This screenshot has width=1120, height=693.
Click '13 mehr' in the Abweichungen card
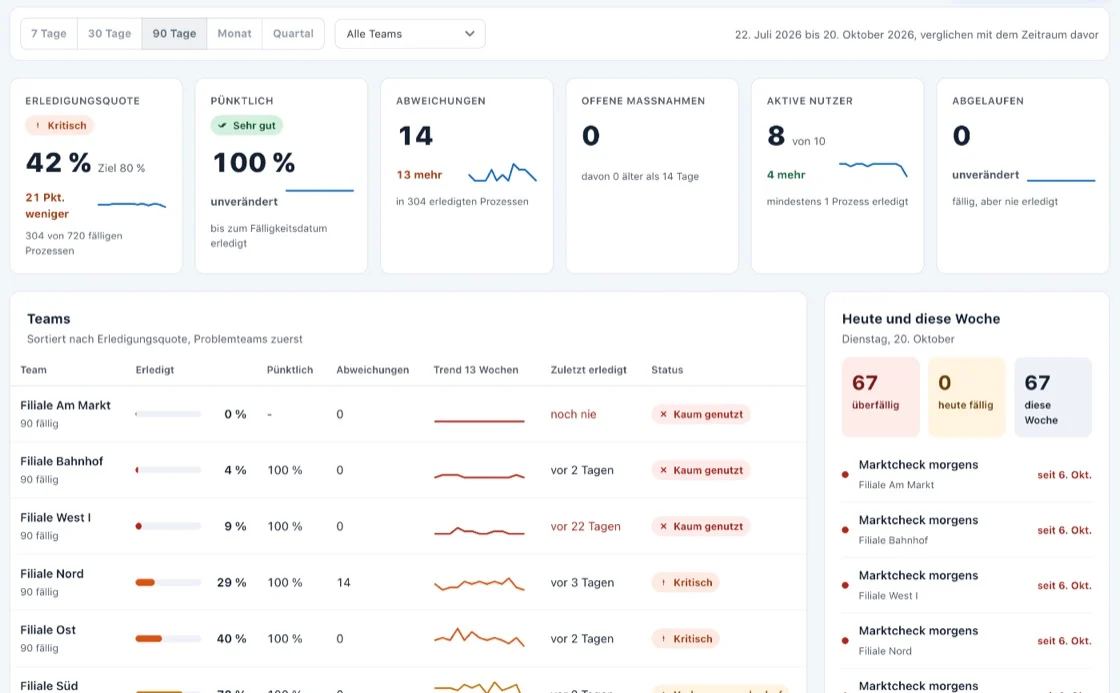[x=419, y=175]
